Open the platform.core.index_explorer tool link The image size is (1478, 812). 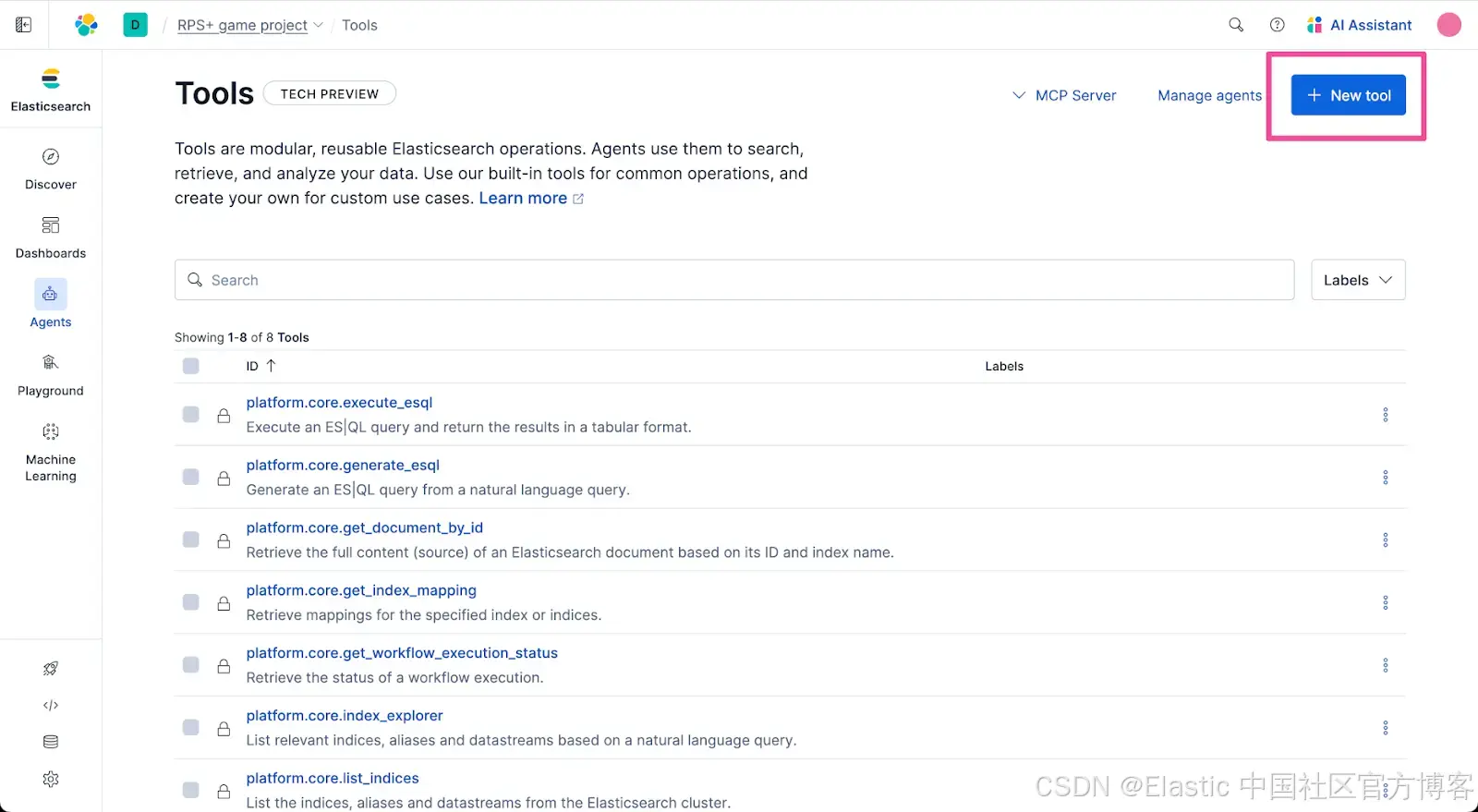(x=345, y=716)
